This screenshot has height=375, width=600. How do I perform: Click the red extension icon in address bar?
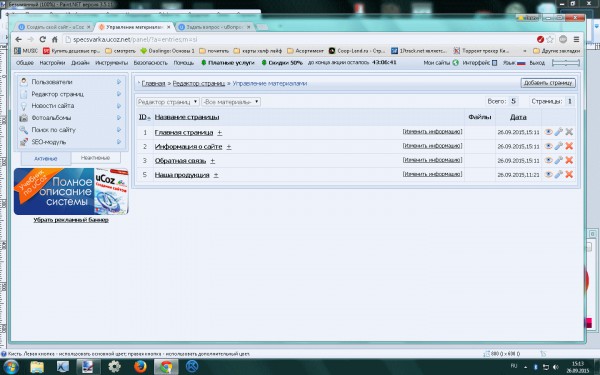(x=540, y=39)
